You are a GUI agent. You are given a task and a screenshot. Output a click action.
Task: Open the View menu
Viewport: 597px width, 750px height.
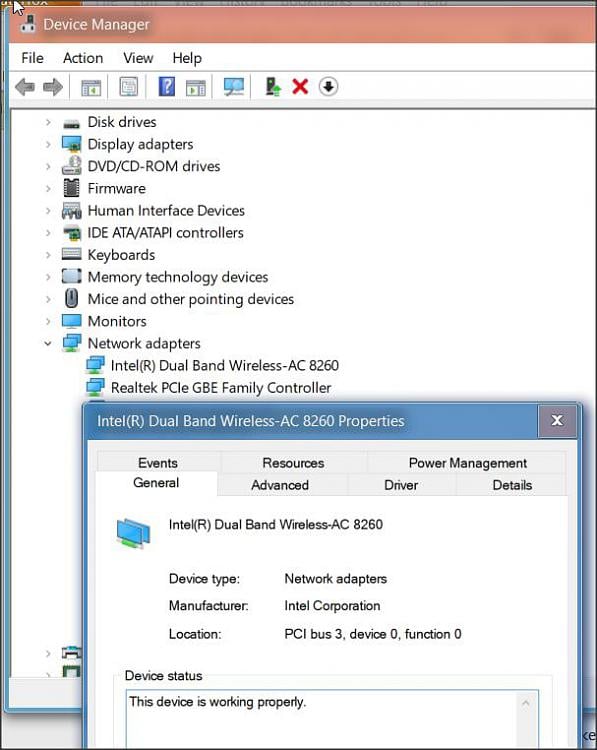138,58
